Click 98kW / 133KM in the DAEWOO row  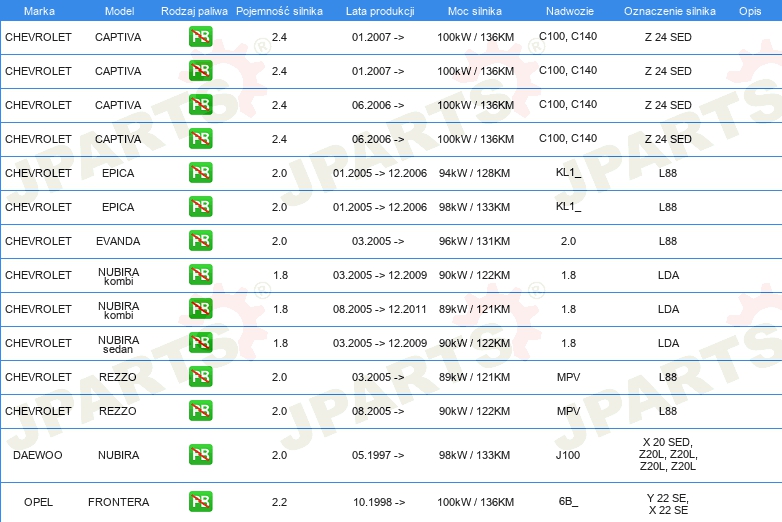coord(474,455)
